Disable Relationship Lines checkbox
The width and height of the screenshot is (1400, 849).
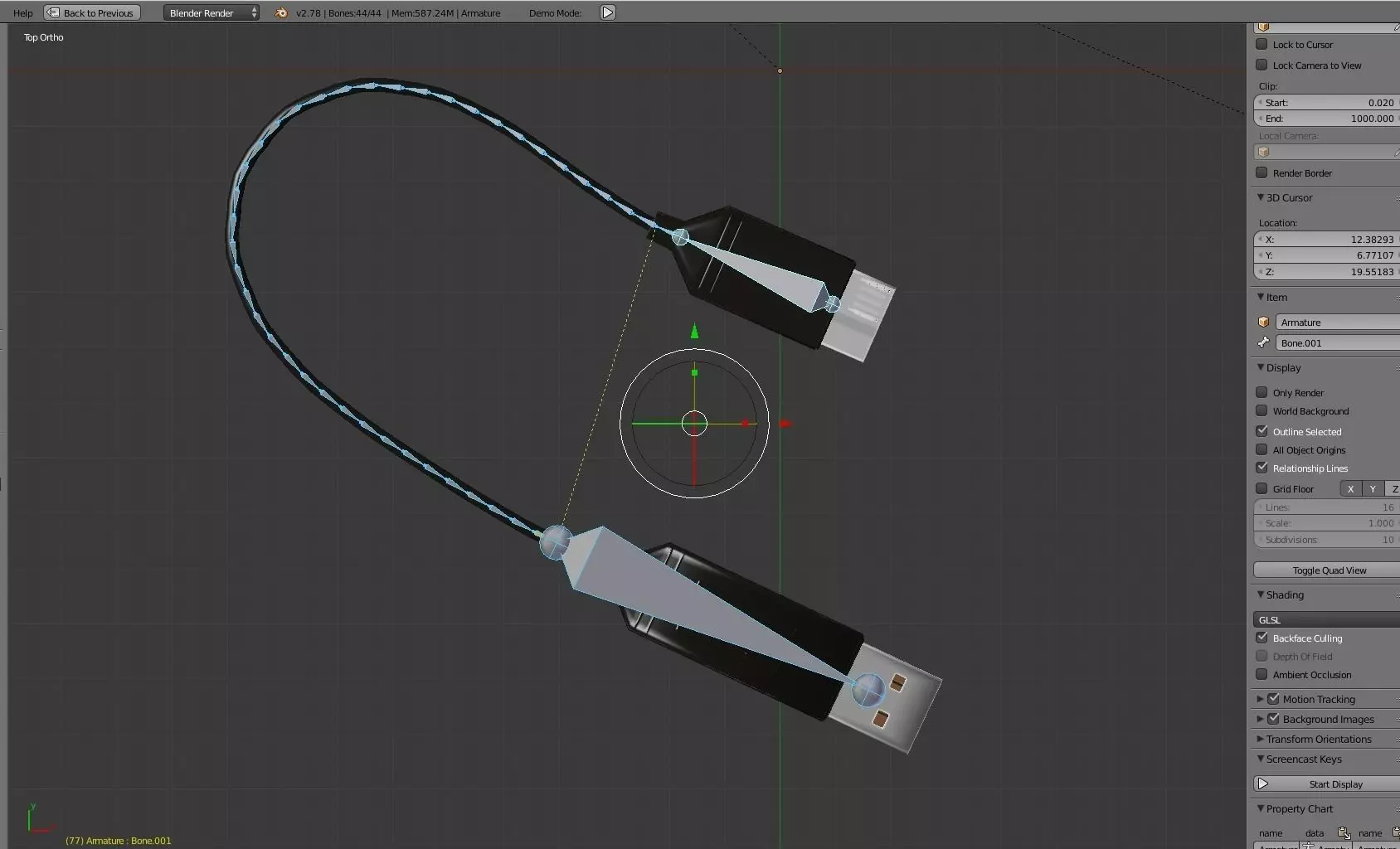(x=1261, y=468)
